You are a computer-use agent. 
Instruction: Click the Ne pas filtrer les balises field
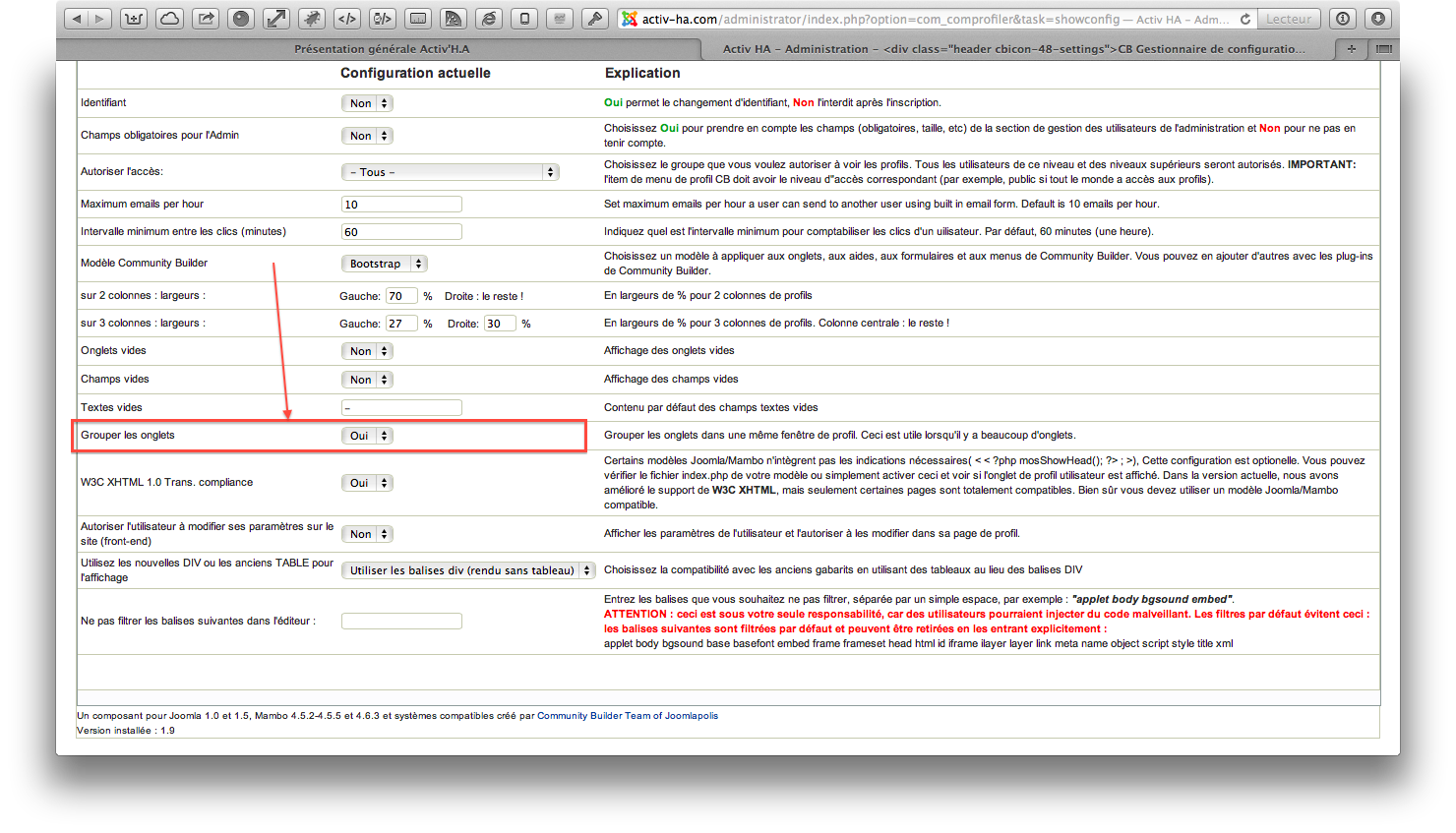coord(401,621)
